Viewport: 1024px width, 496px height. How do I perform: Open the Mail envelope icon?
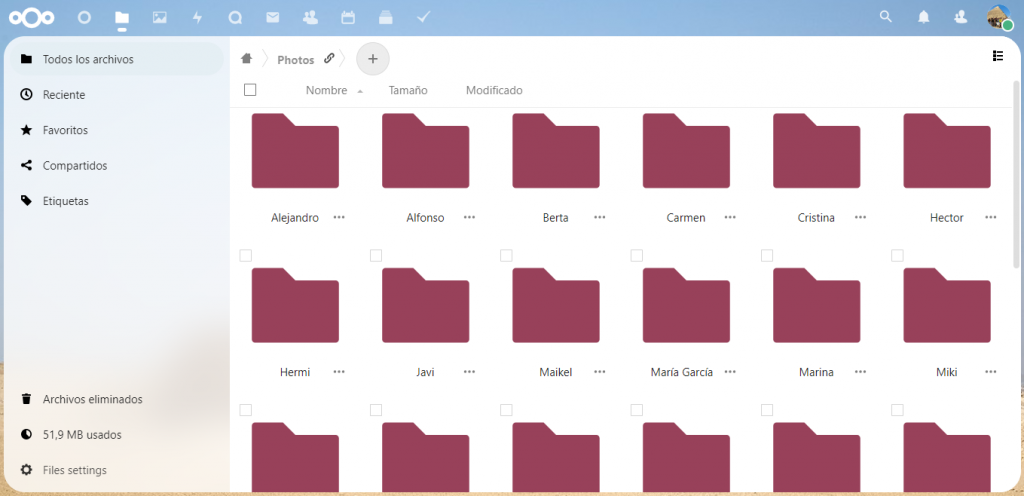coord(272,18)
